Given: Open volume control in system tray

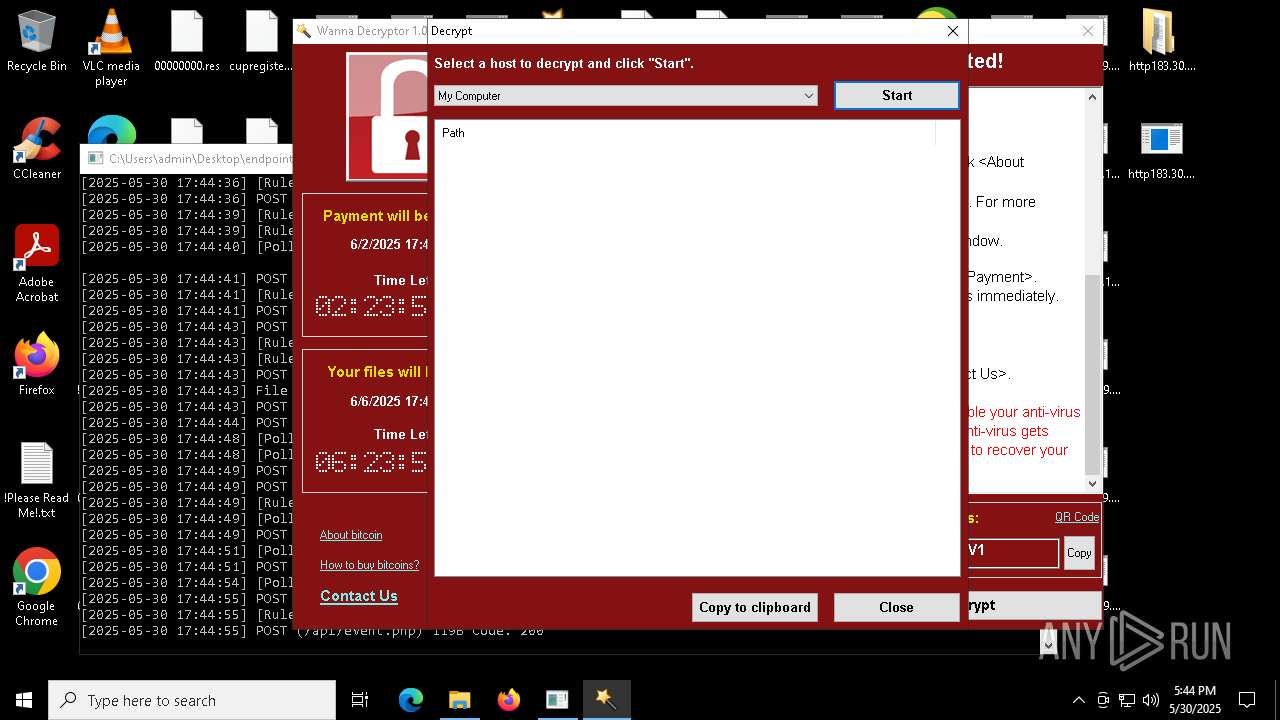Looking at the screenshot, I should point(1151,700).
